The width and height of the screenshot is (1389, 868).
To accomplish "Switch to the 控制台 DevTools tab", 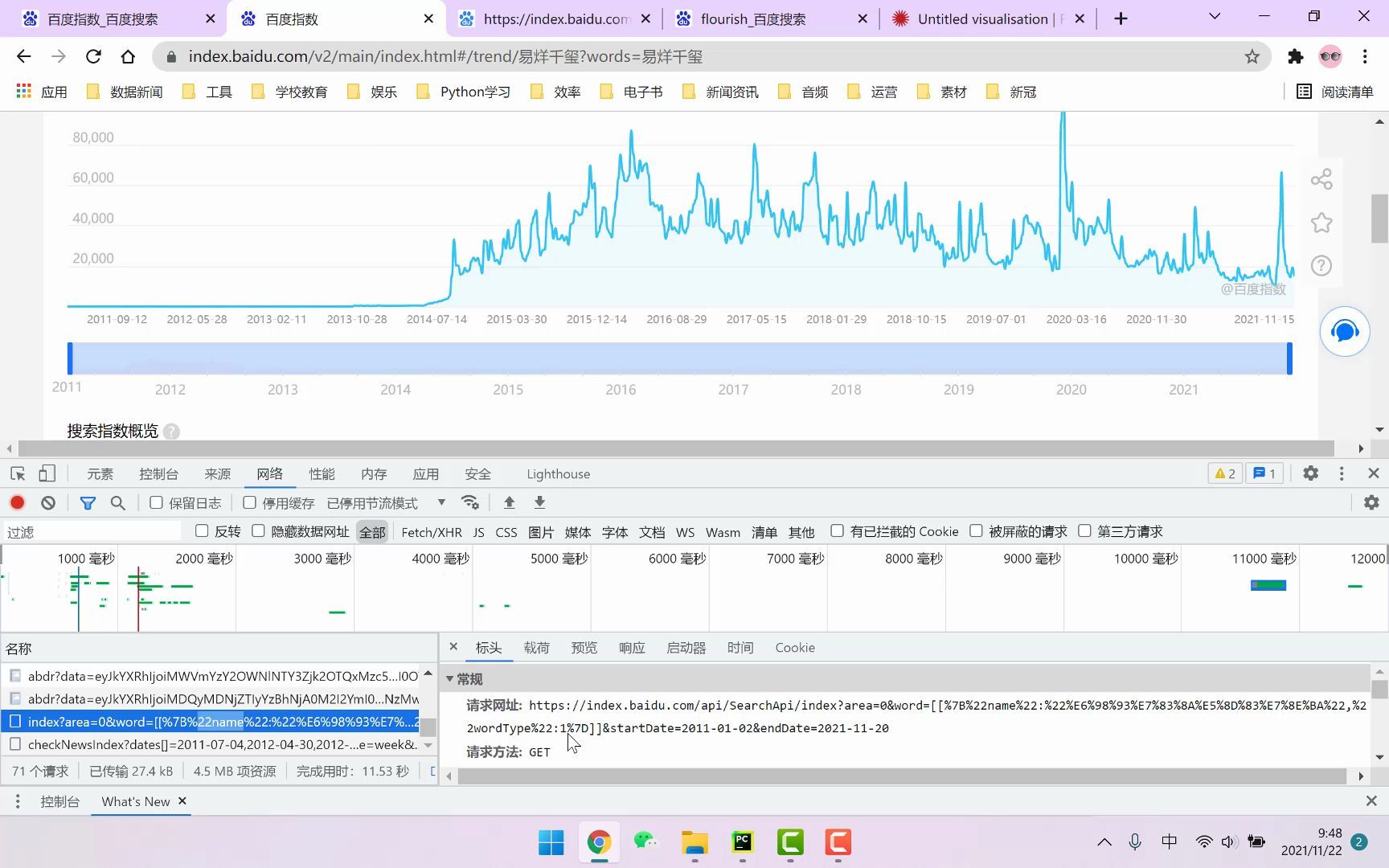I will (158, 474).
